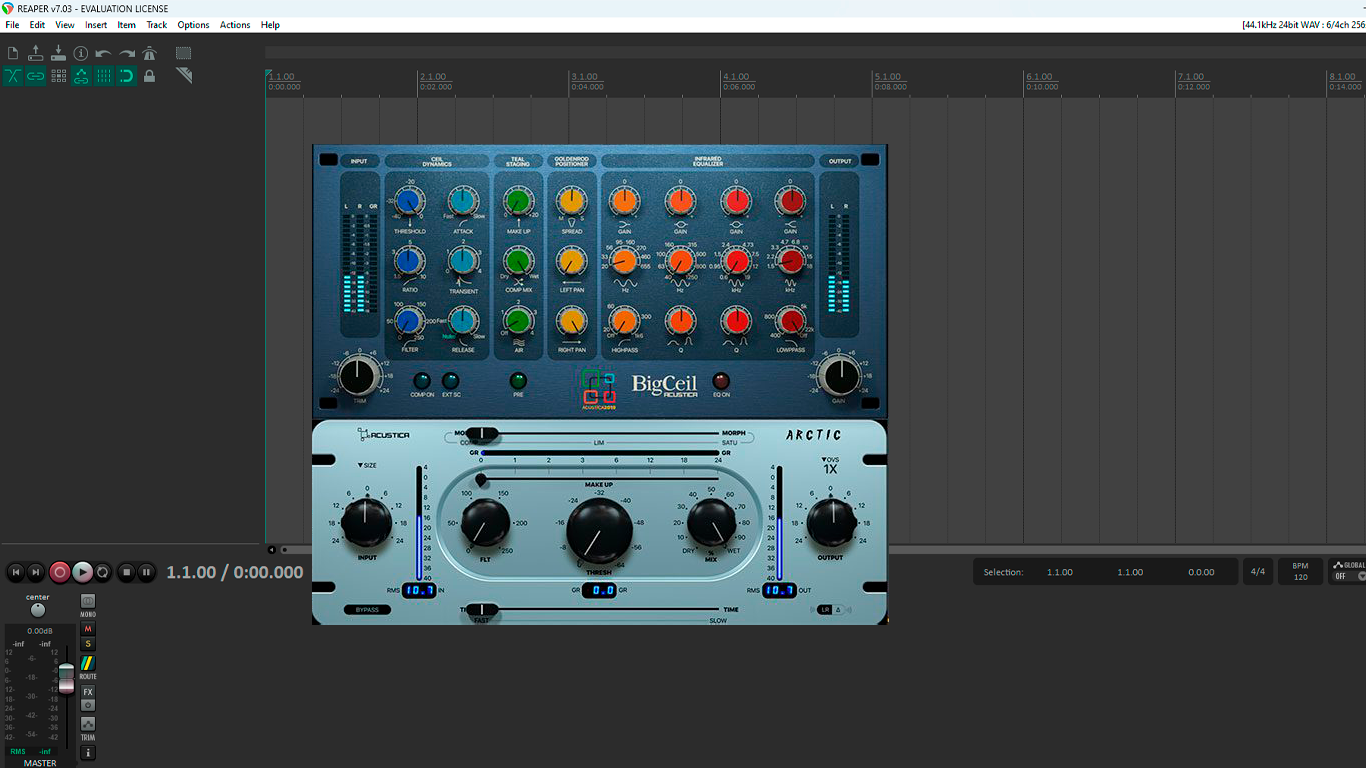Open the Insert menu
1366x768 pixels.
point(96,25)
